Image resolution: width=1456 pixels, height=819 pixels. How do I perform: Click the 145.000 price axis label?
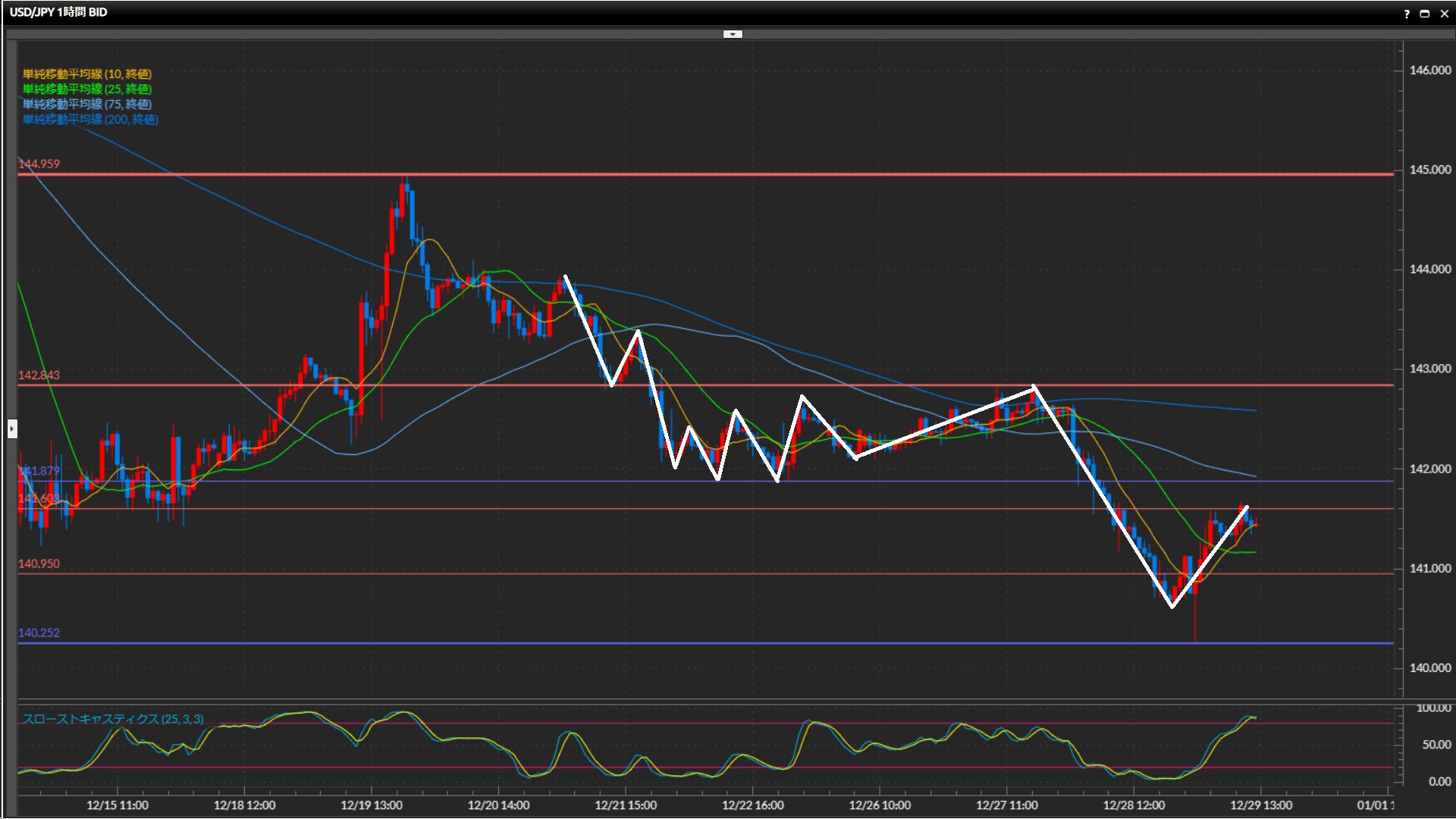1429,170
